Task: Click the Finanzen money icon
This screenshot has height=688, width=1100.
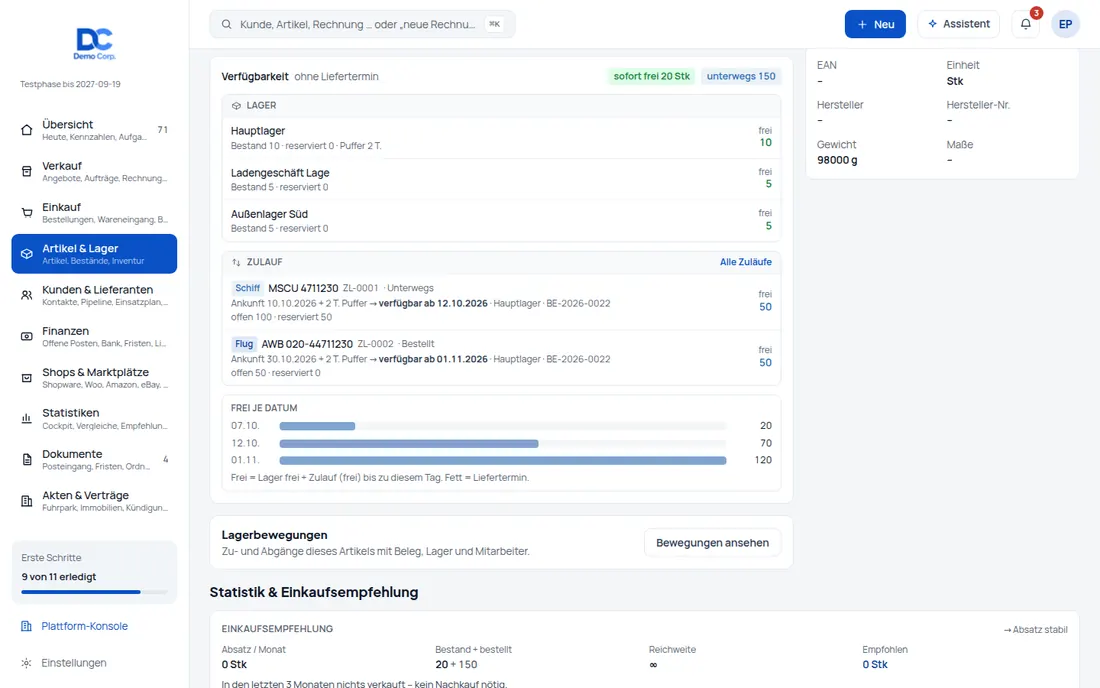Action: [27, 337]
